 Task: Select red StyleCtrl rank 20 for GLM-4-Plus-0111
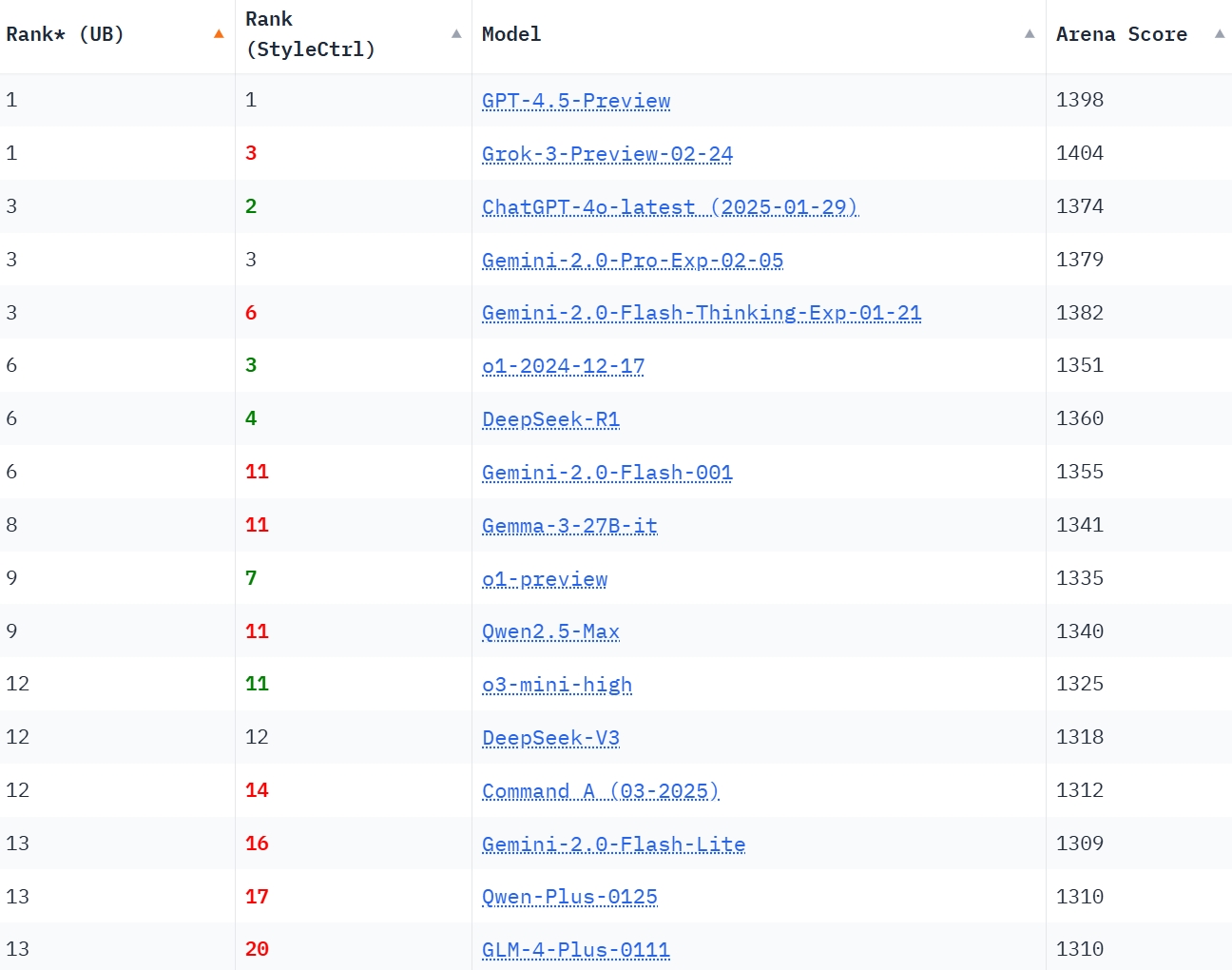[257, 949]
